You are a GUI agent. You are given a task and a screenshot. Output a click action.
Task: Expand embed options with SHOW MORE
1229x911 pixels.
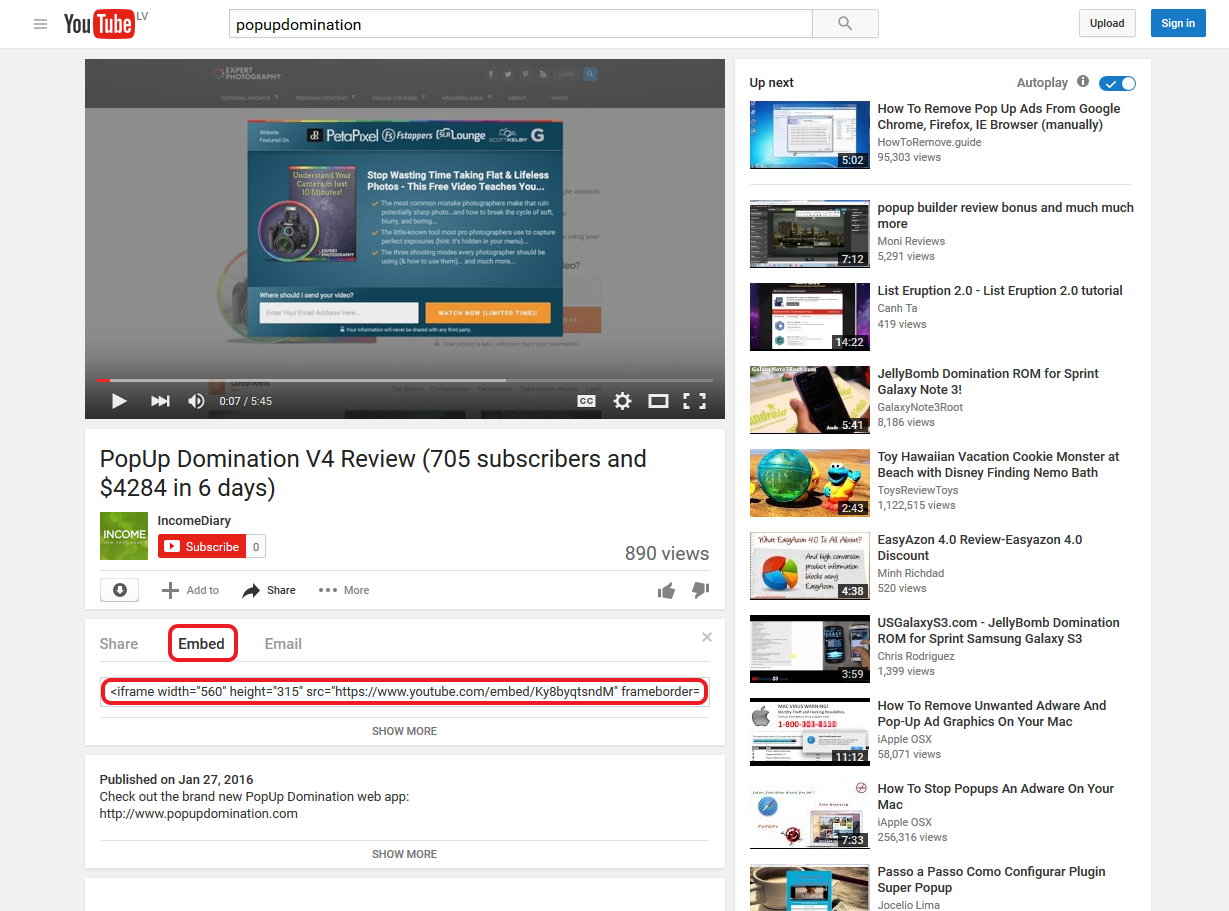[404, 731]
